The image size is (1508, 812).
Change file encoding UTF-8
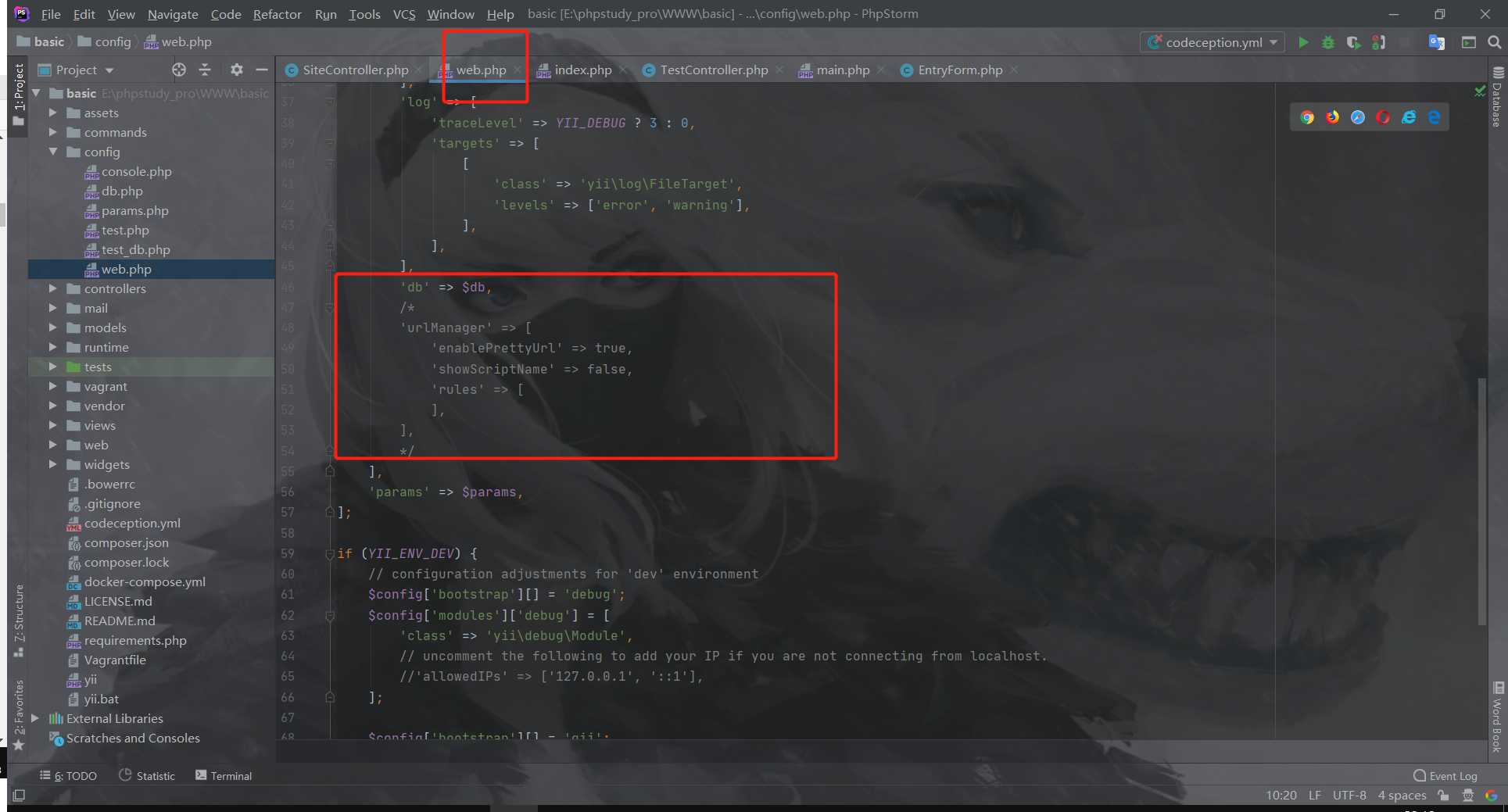[x=1349, y=796]
